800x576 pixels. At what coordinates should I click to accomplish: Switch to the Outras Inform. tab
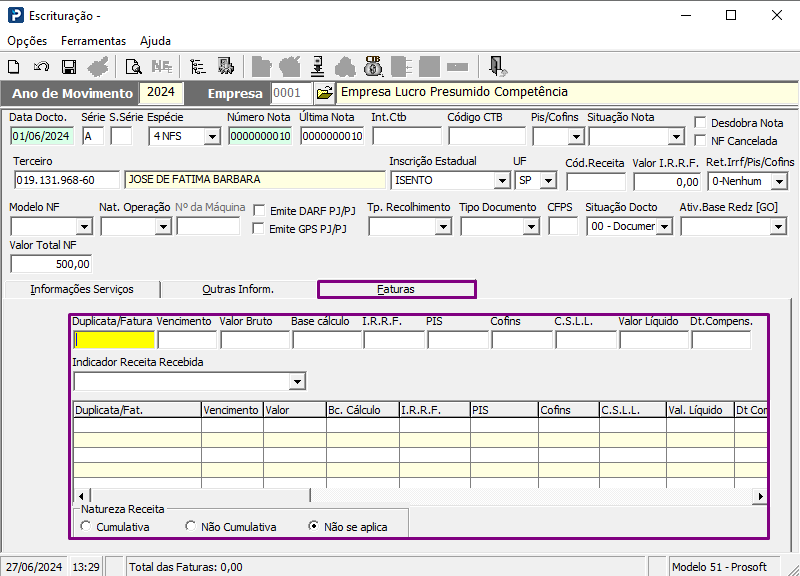[x=238, y=289]
